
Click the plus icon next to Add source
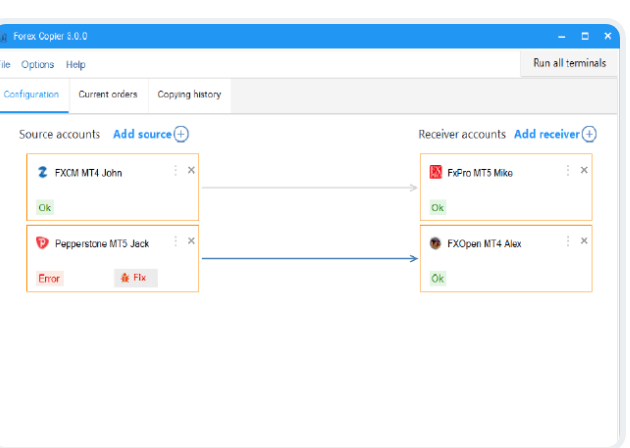coord(181,134)
